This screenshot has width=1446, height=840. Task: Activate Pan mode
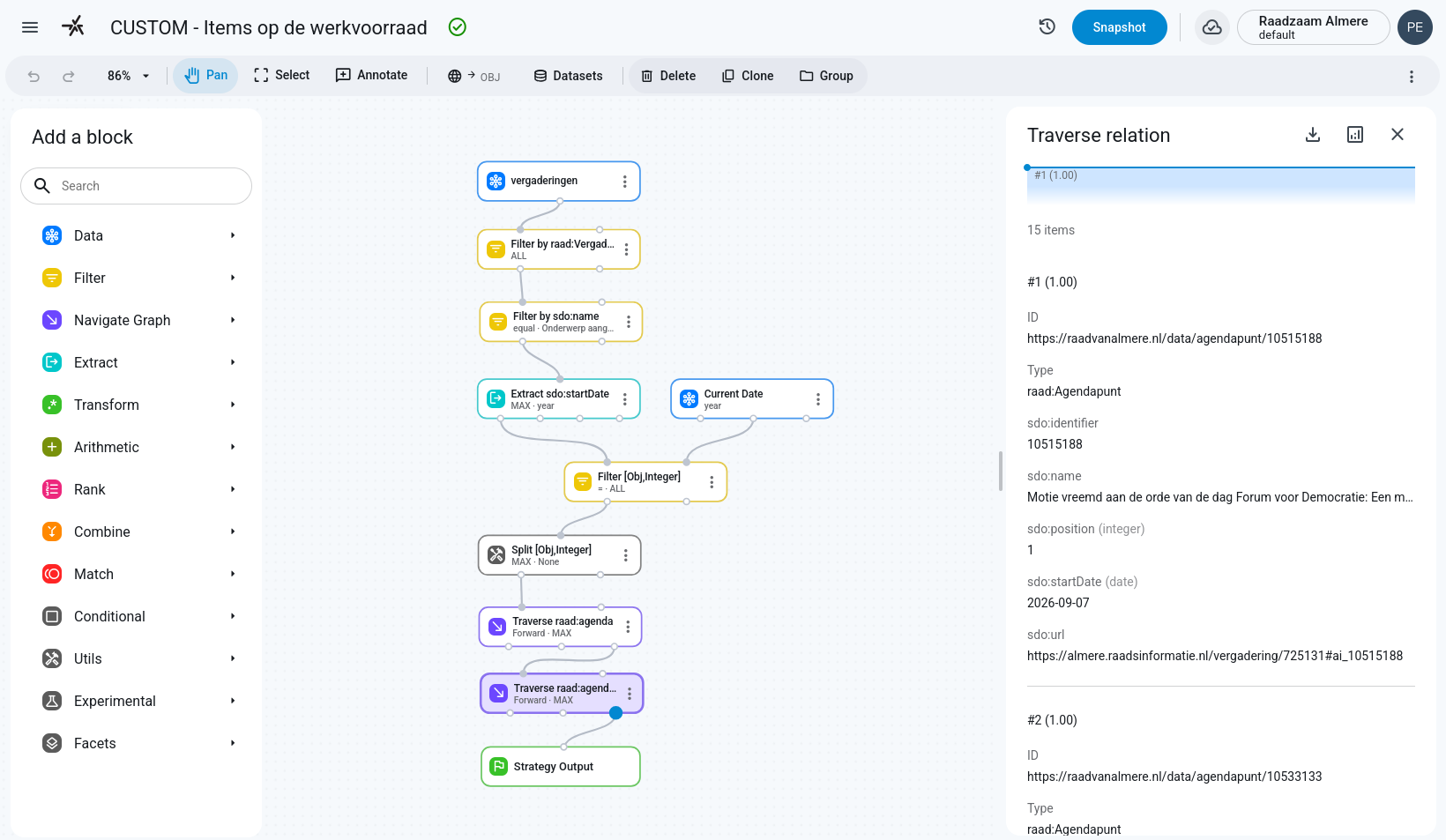pos(205,76)
